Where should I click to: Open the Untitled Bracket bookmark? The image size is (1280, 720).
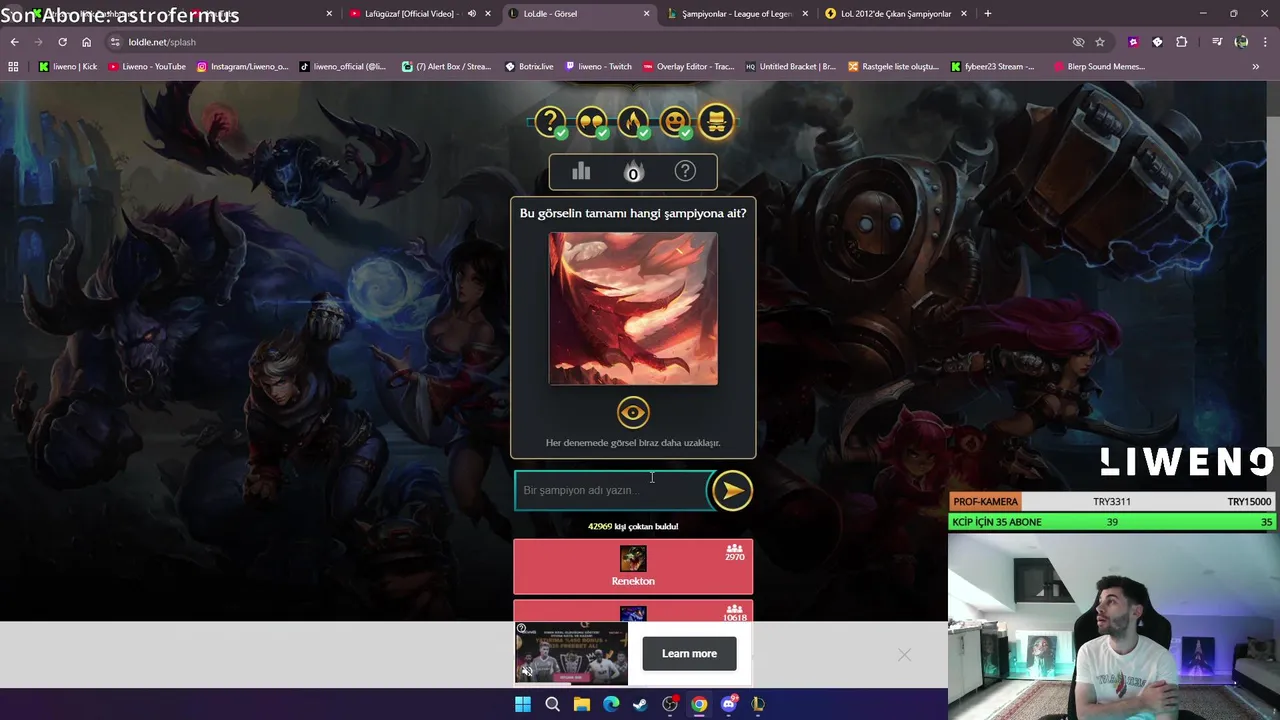791,67
